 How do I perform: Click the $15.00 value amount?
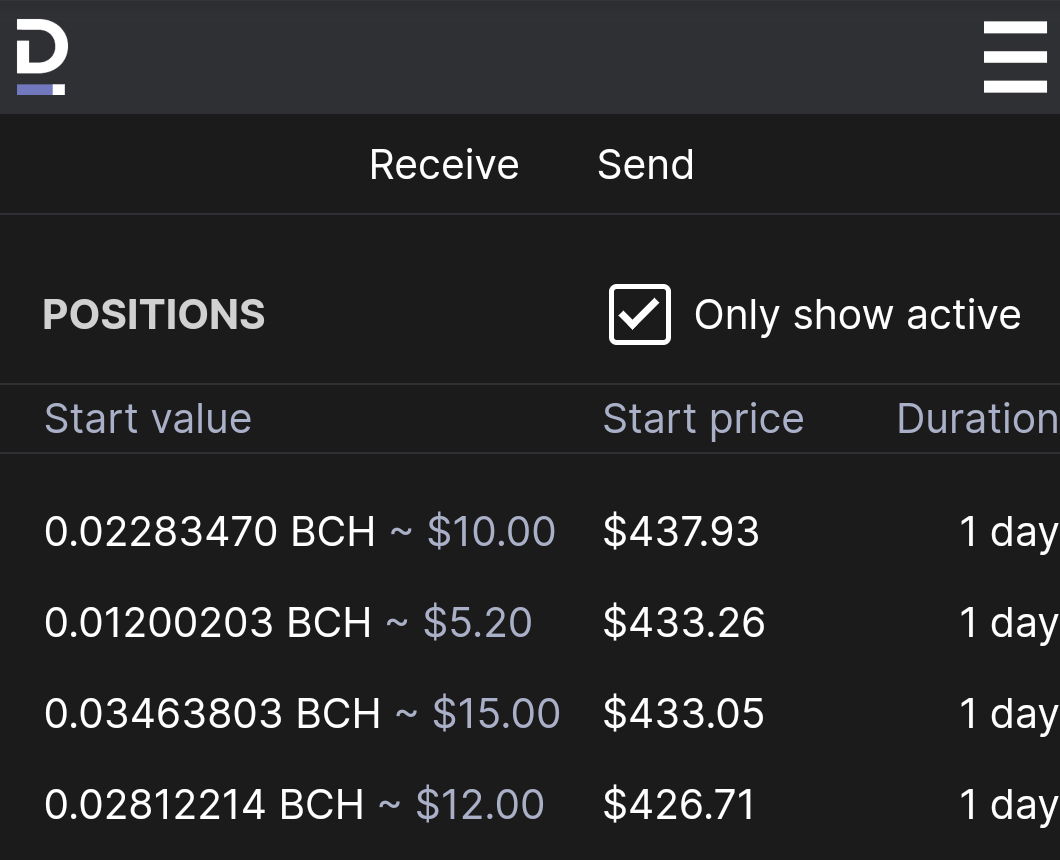click(496, 713)
